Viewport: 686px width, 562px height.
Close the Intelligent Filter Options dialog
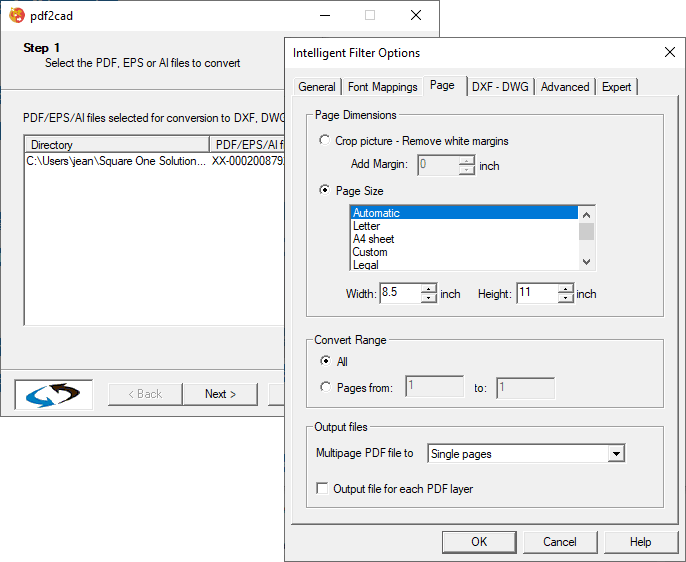coord(669,52)
